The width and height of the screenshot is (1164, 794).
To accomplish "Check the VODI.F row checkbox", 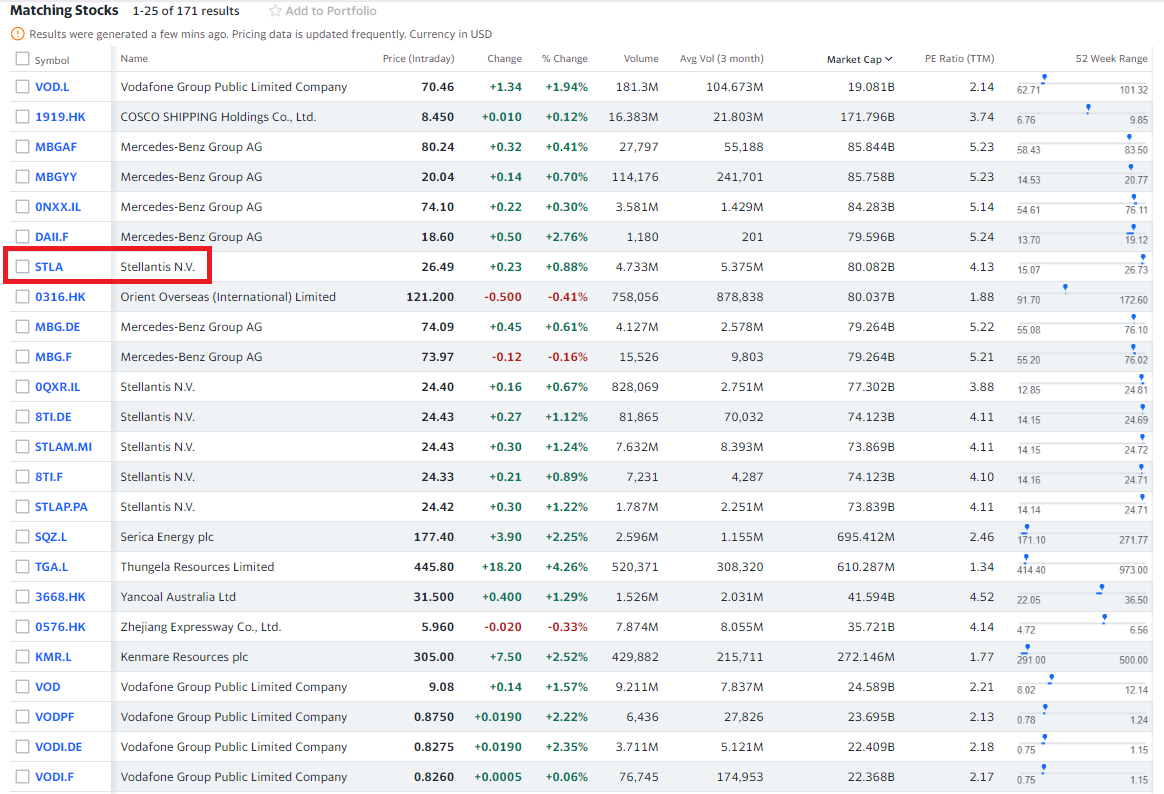I will tap(22, 777).
